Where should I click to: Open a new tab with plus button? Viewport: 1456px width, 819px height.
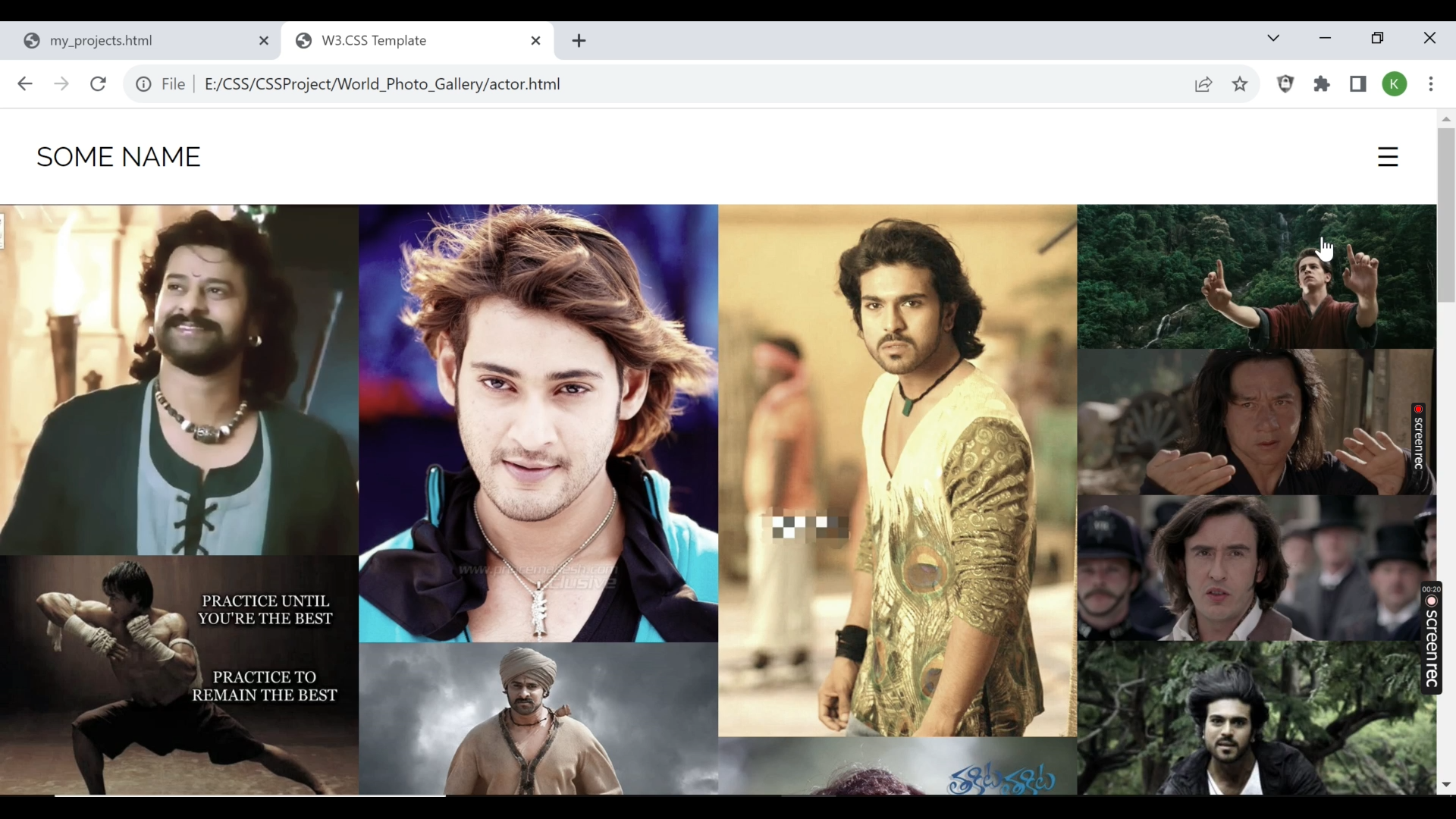tap(579, 41)
